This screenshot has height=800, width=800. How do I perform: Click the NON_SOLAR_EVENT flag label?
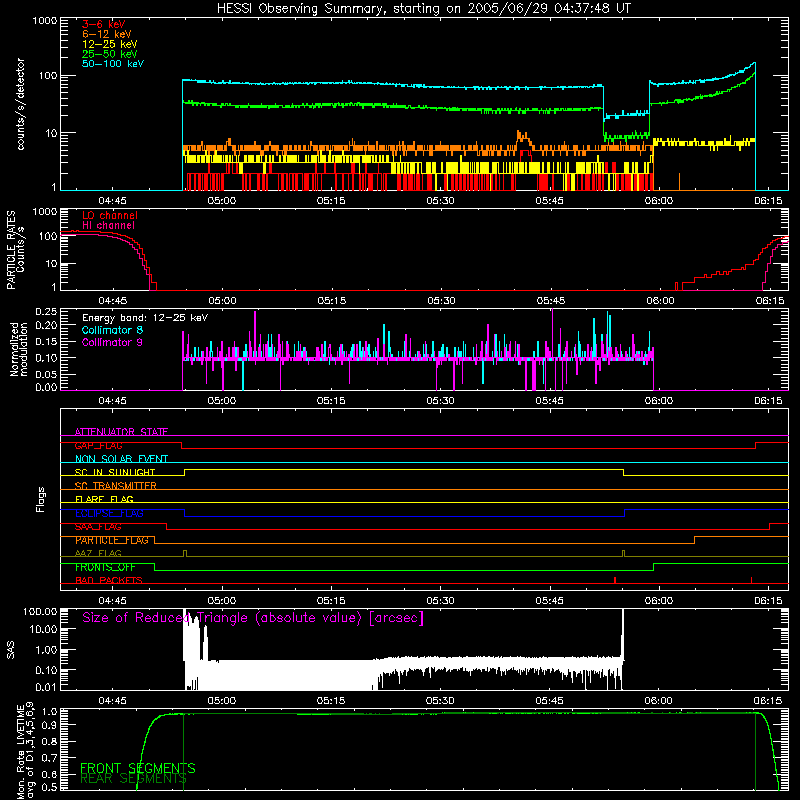pyautogui.click(x=121, y=459)
